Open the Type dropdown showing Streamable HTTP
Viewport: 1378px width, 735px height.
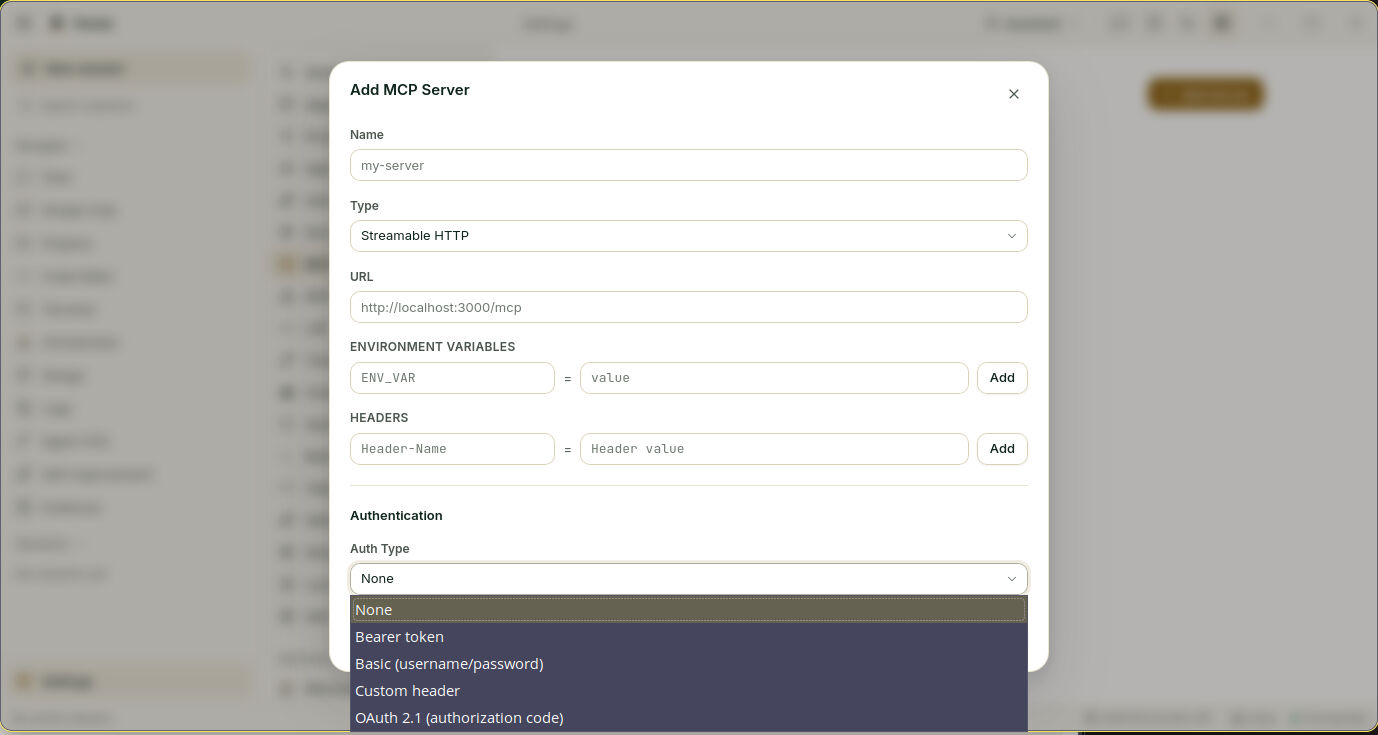(x=688, y=236)
